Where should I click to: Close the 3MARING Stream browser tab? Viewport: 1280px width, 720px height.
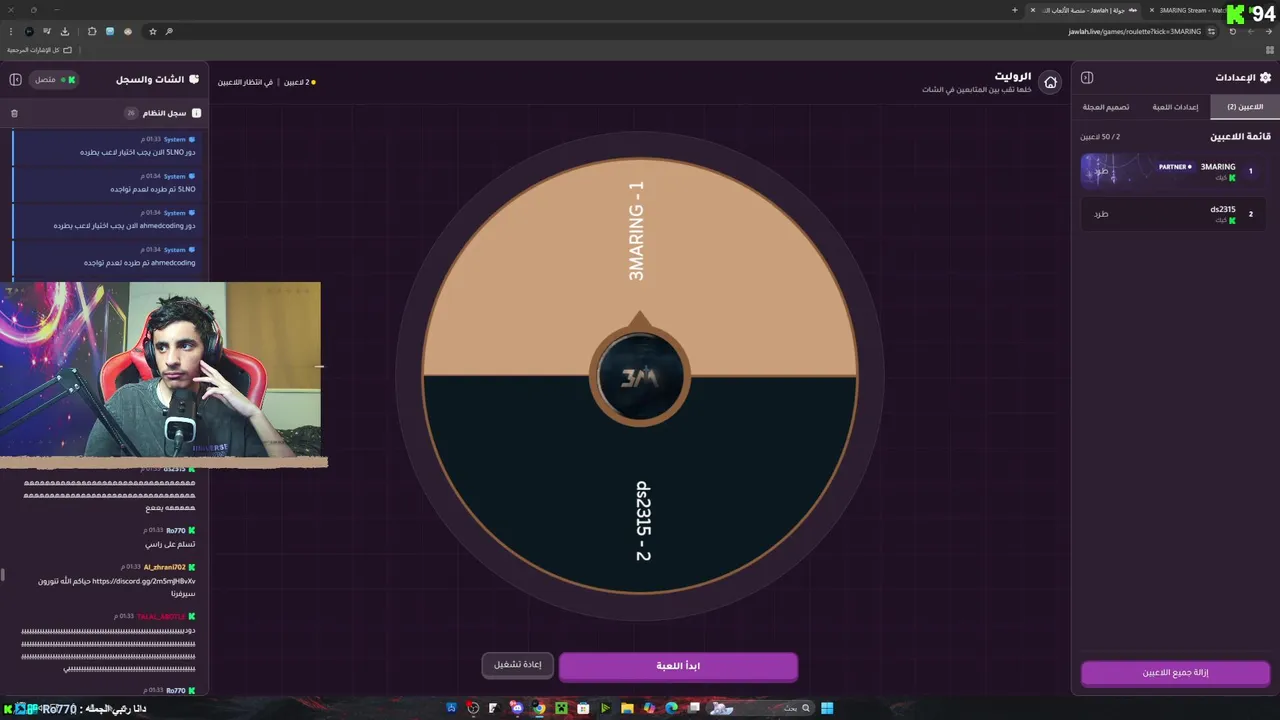point(1152,10)
